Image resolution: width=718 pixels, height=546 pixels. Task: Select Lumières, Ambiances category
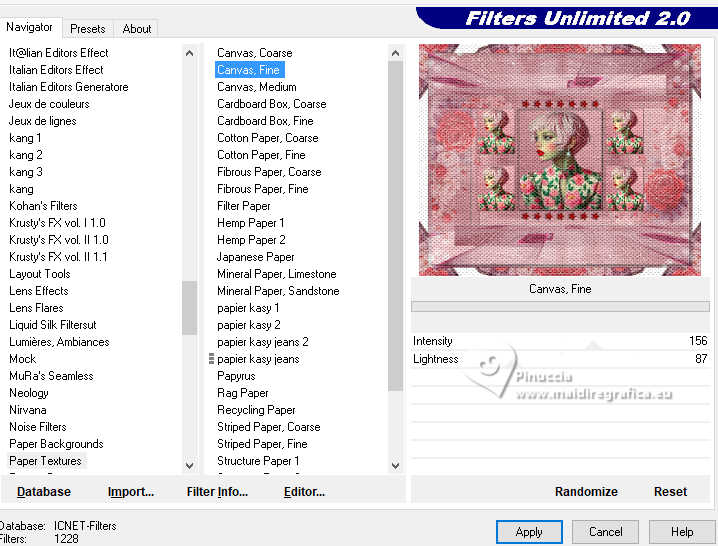[x=60, y=342]
